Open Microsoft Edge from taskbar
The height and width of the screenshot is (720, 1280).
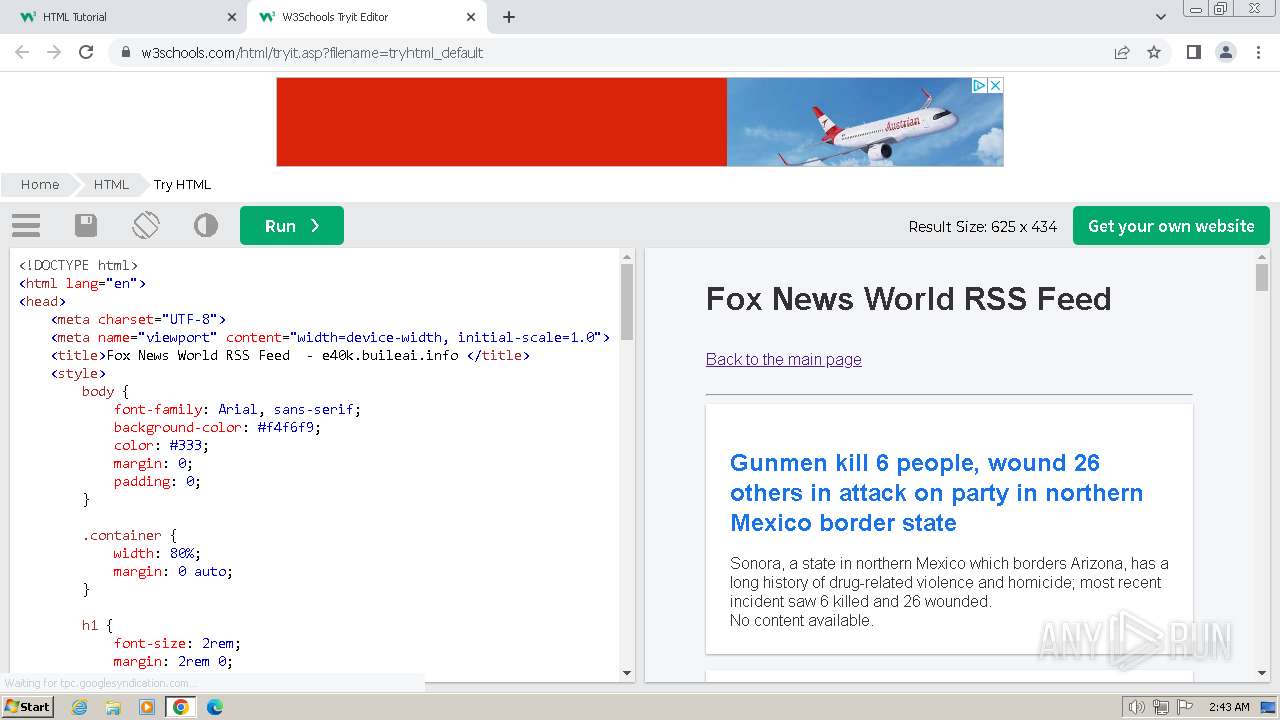point(215,707)
